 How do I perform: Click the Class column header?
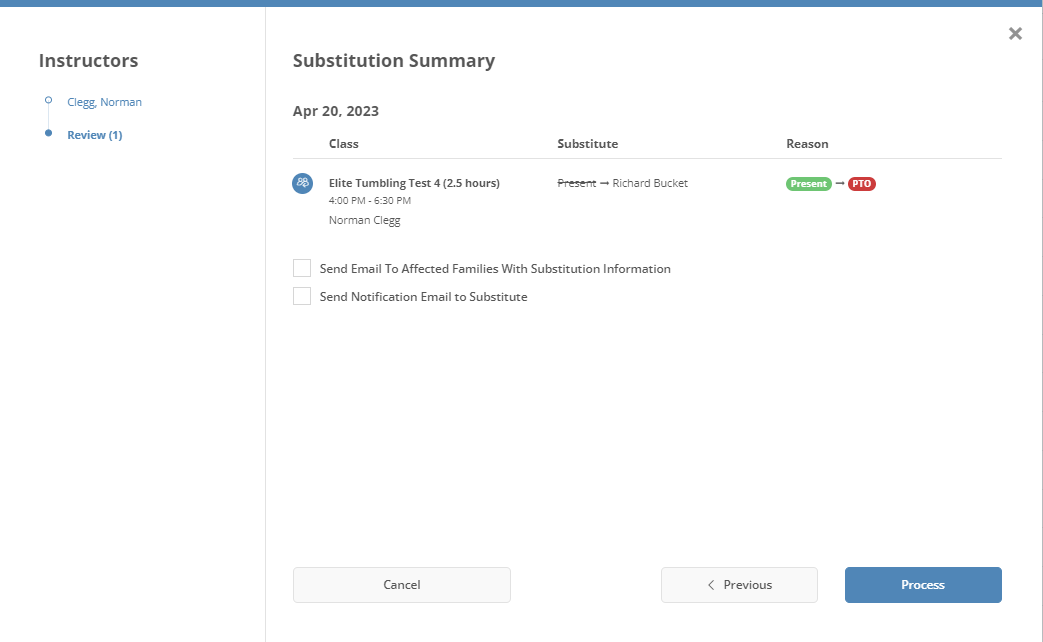[344, 144]
